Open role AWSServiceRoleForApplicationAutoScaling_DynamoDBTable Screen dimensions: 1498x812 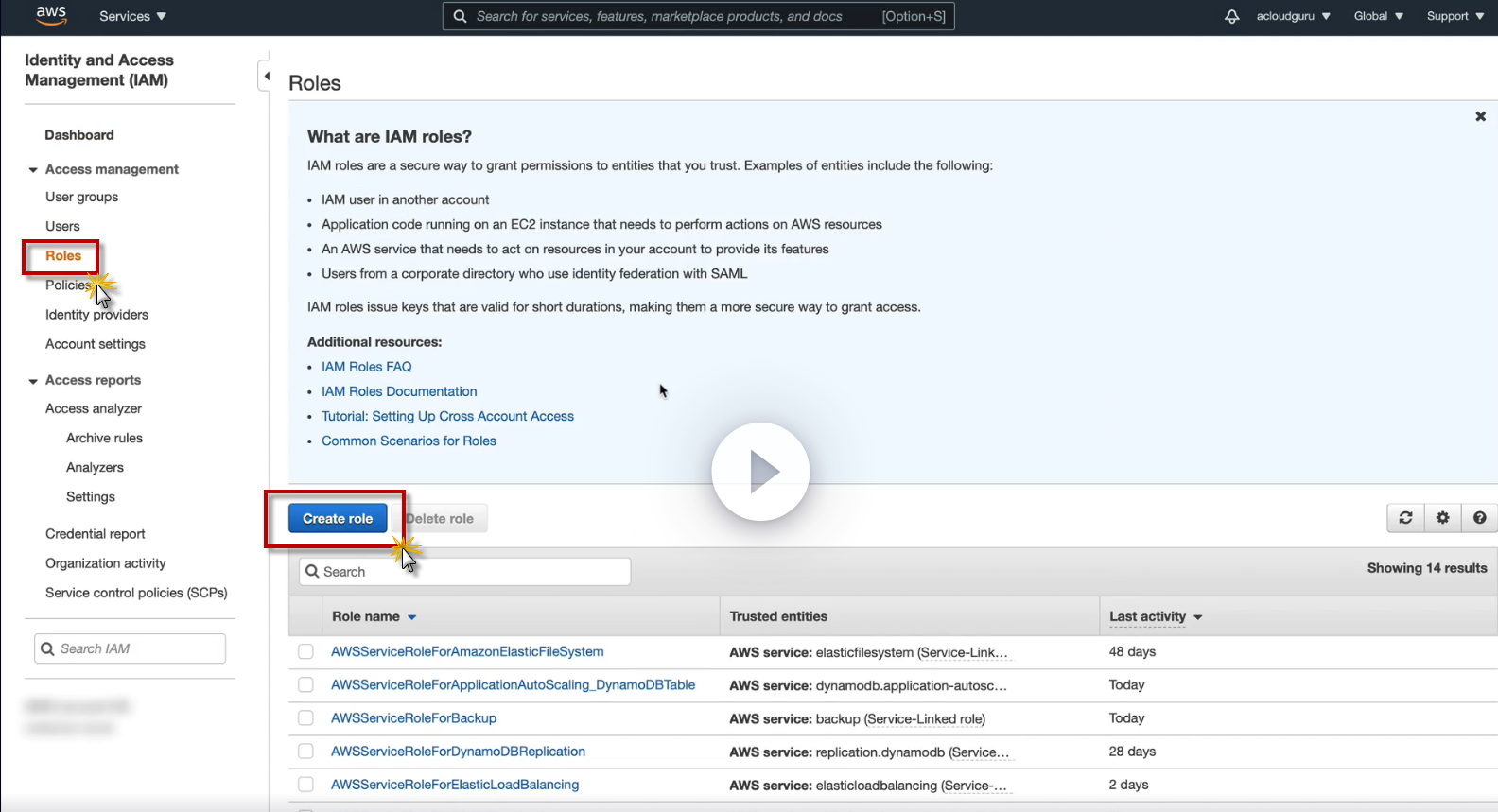(x=513, y=684)
